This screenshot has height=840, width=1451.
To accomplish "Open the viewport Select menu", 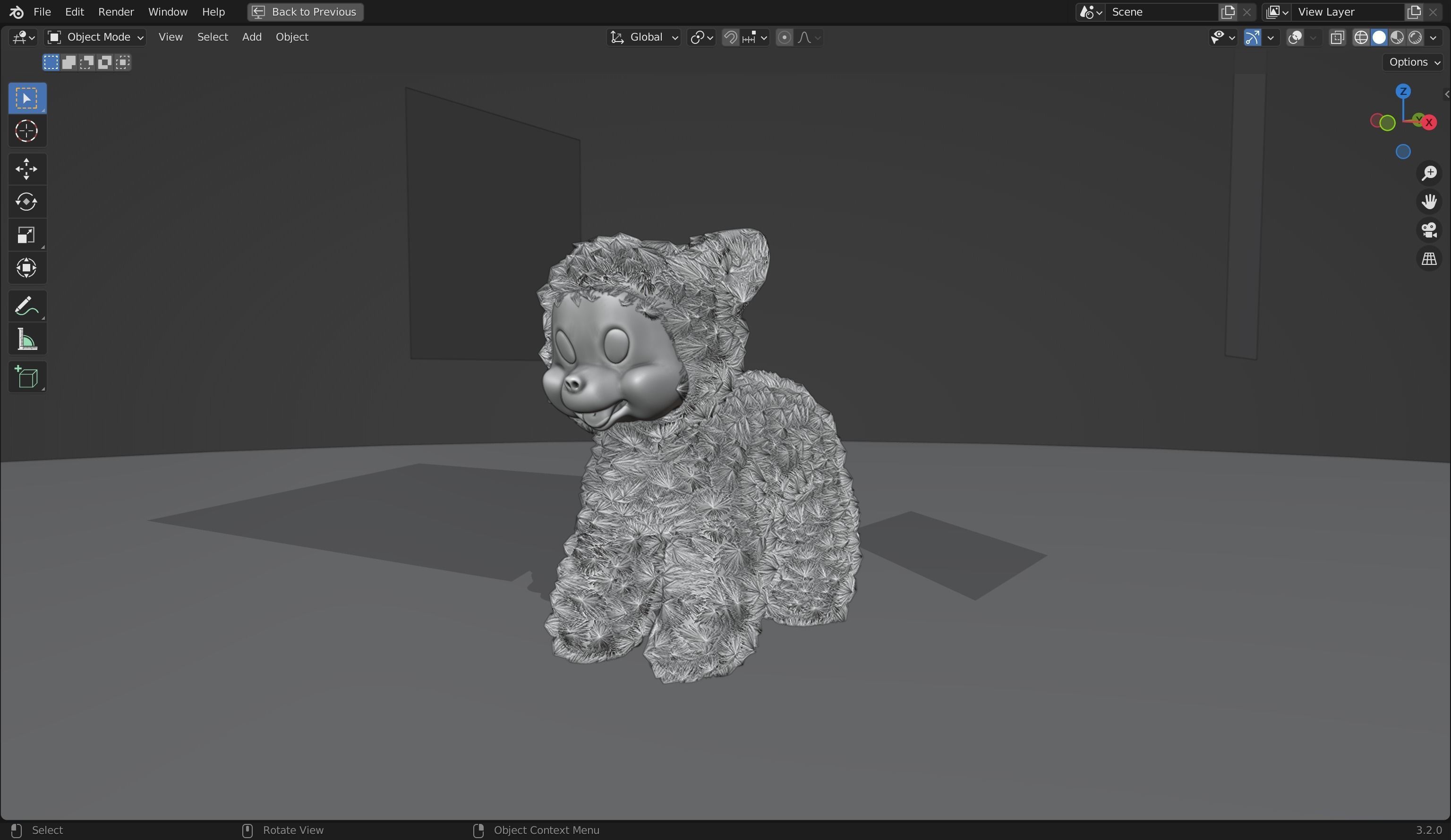I will (213, 37).
